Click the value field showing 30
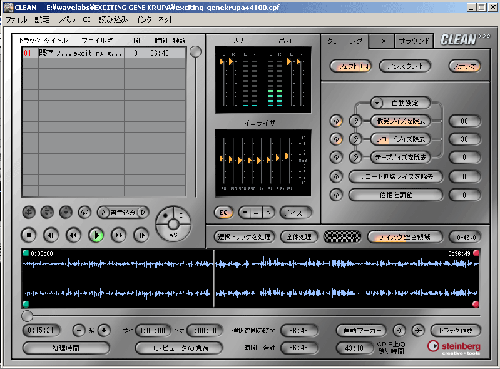Image resolution: width=500 pixels, height=369 pixels. pos(465,139)
